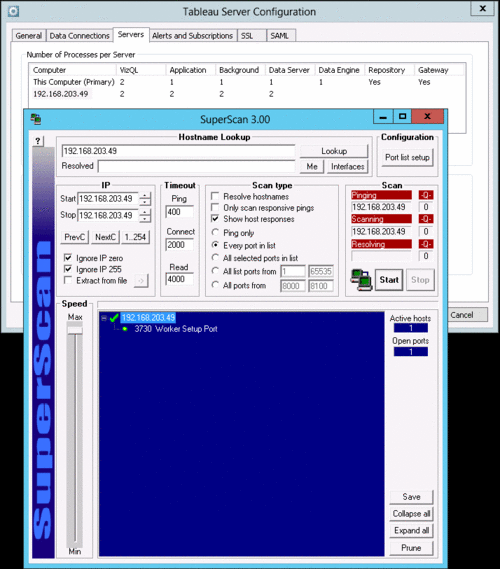Uncheck Show host responses
Image resolution: width=500 pixels, height=569 pixels.
[215, 219]
